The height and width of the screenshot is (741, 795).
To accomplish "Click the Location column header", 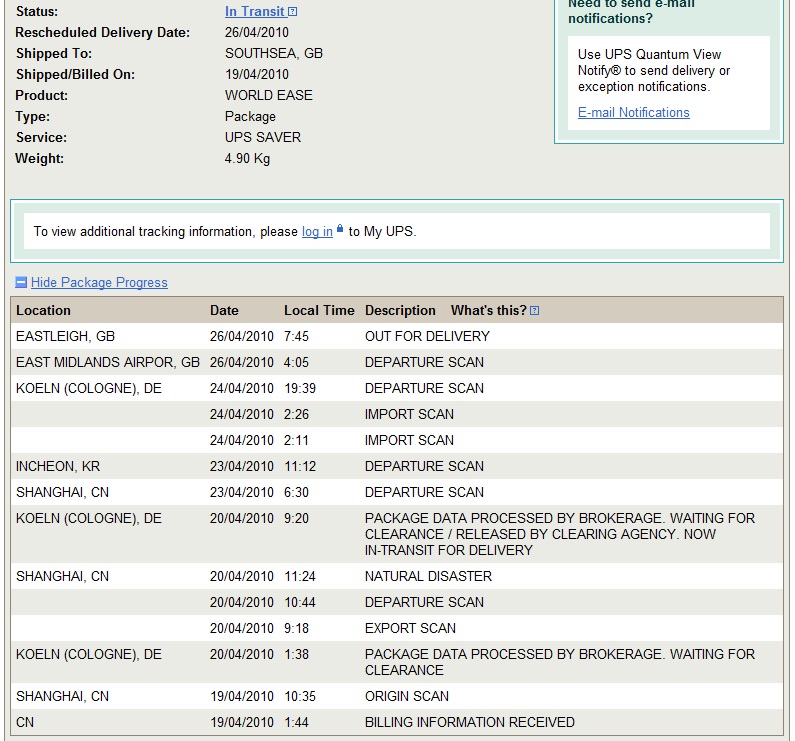I will [44, 310].
